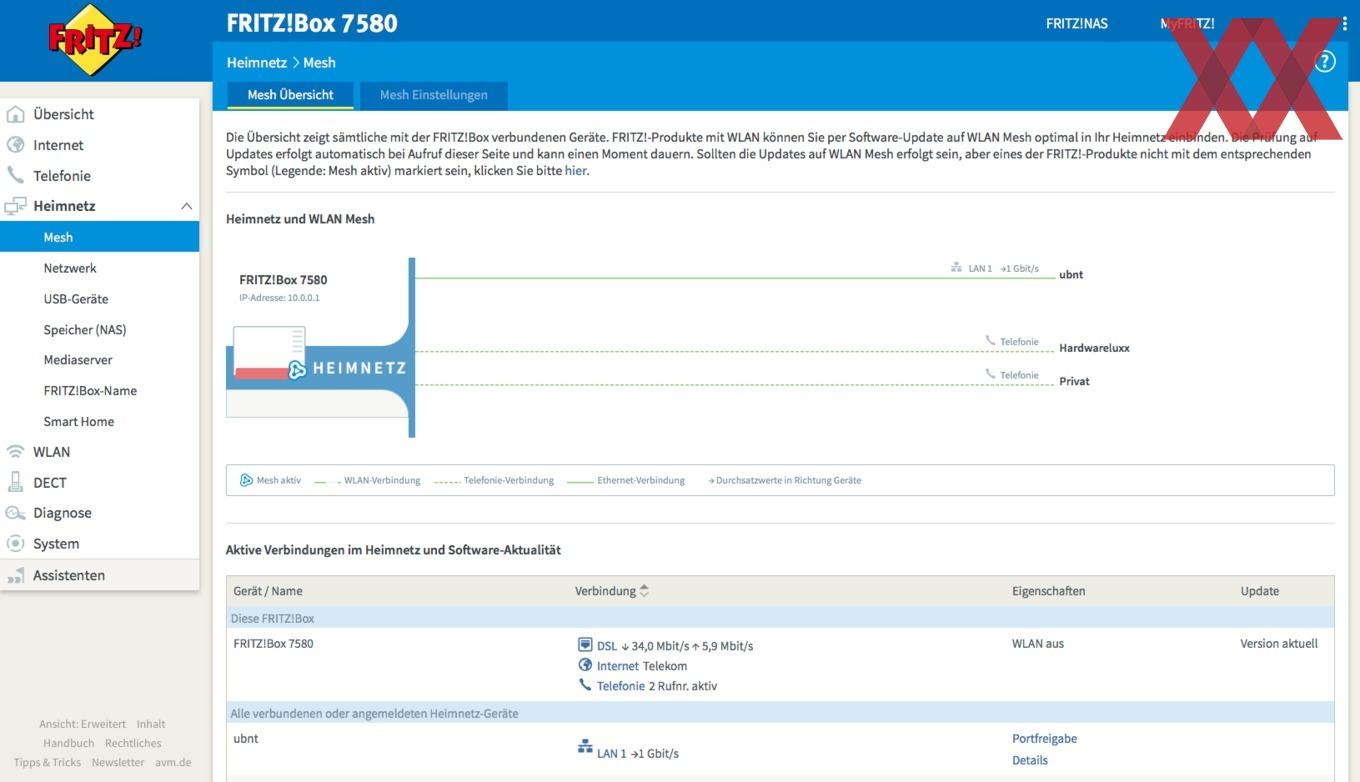1360x782 pixels.
Task: Click the LAN 1 network icon in mesh diagram
Action: point(957,268)
